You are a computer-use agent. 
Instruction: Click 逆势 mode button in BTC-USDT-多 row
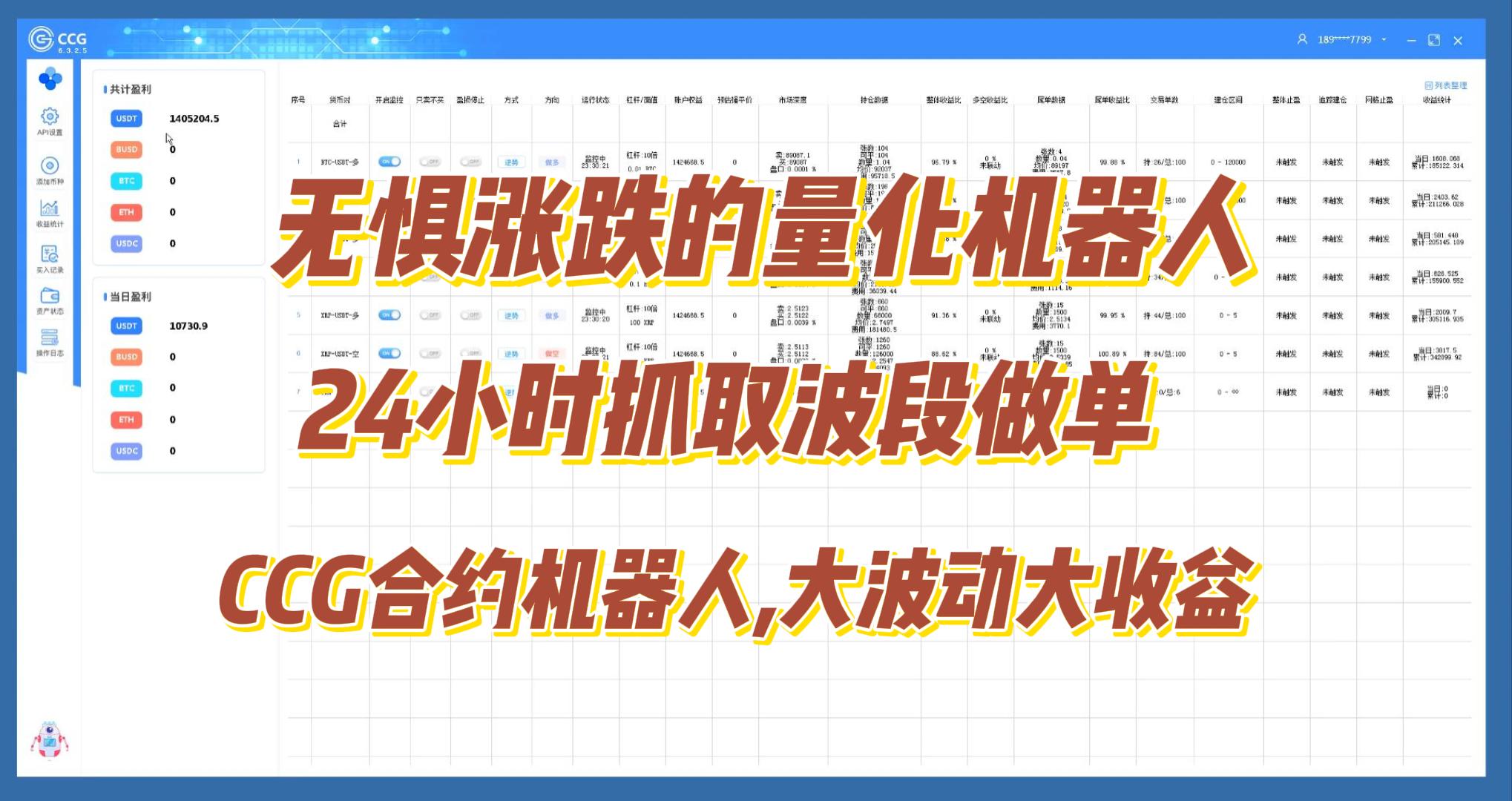512,162
